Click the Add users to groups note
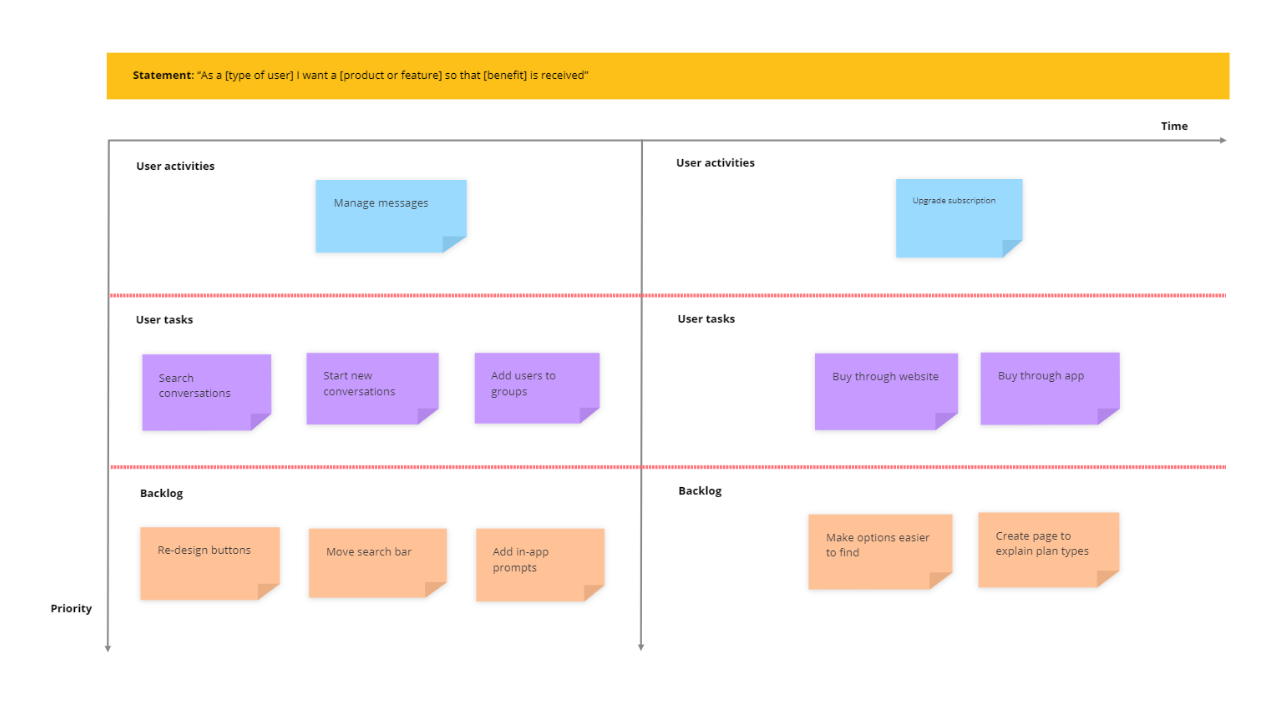Image resolution: width=1280 pixels, height=720 pixels. coord(537,388)
